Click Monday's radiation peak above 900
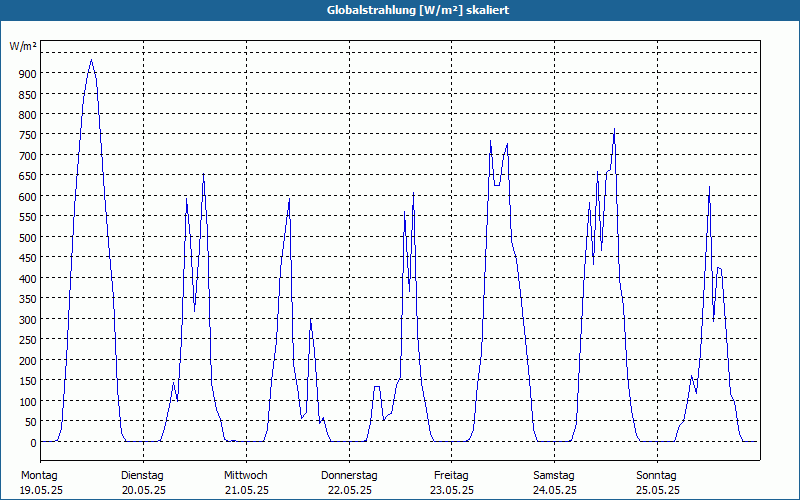The image size is (800, 500). [x=91, y=60]
